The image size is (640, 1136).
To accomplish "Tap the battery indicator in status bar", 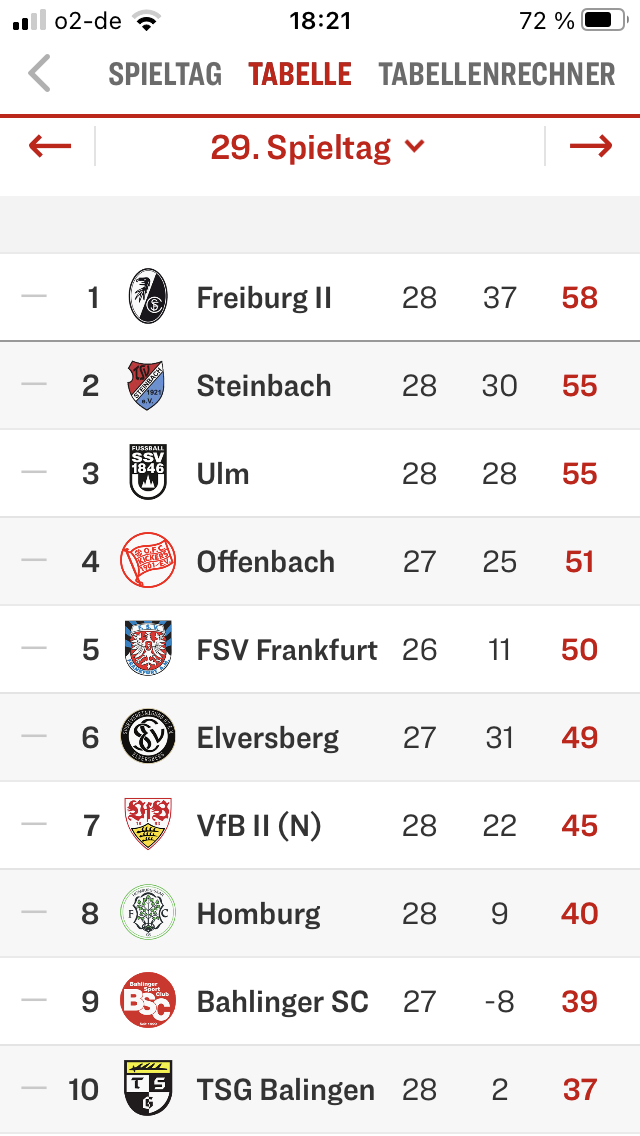I will point(606,20).
